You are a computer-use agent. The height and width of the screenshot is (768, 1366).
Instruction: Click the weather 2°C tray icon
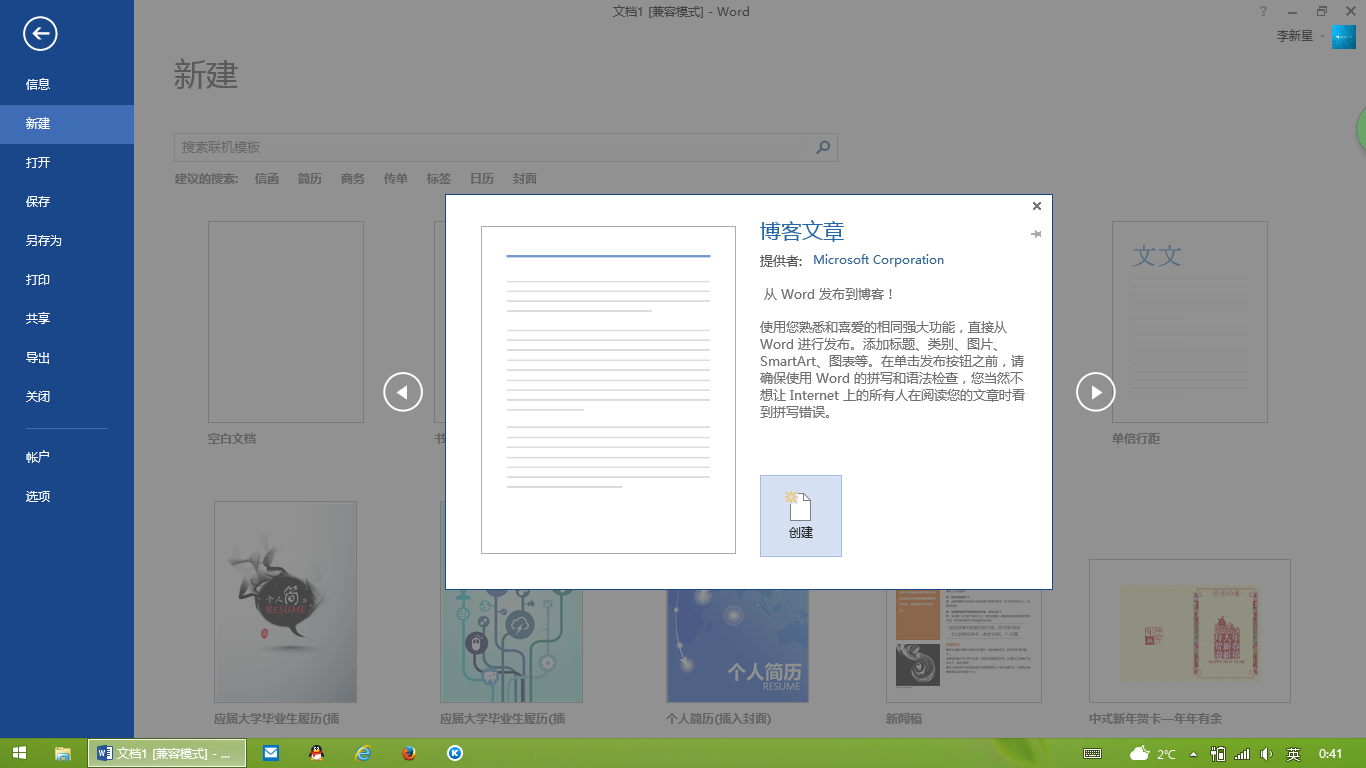click(1152, 754)
